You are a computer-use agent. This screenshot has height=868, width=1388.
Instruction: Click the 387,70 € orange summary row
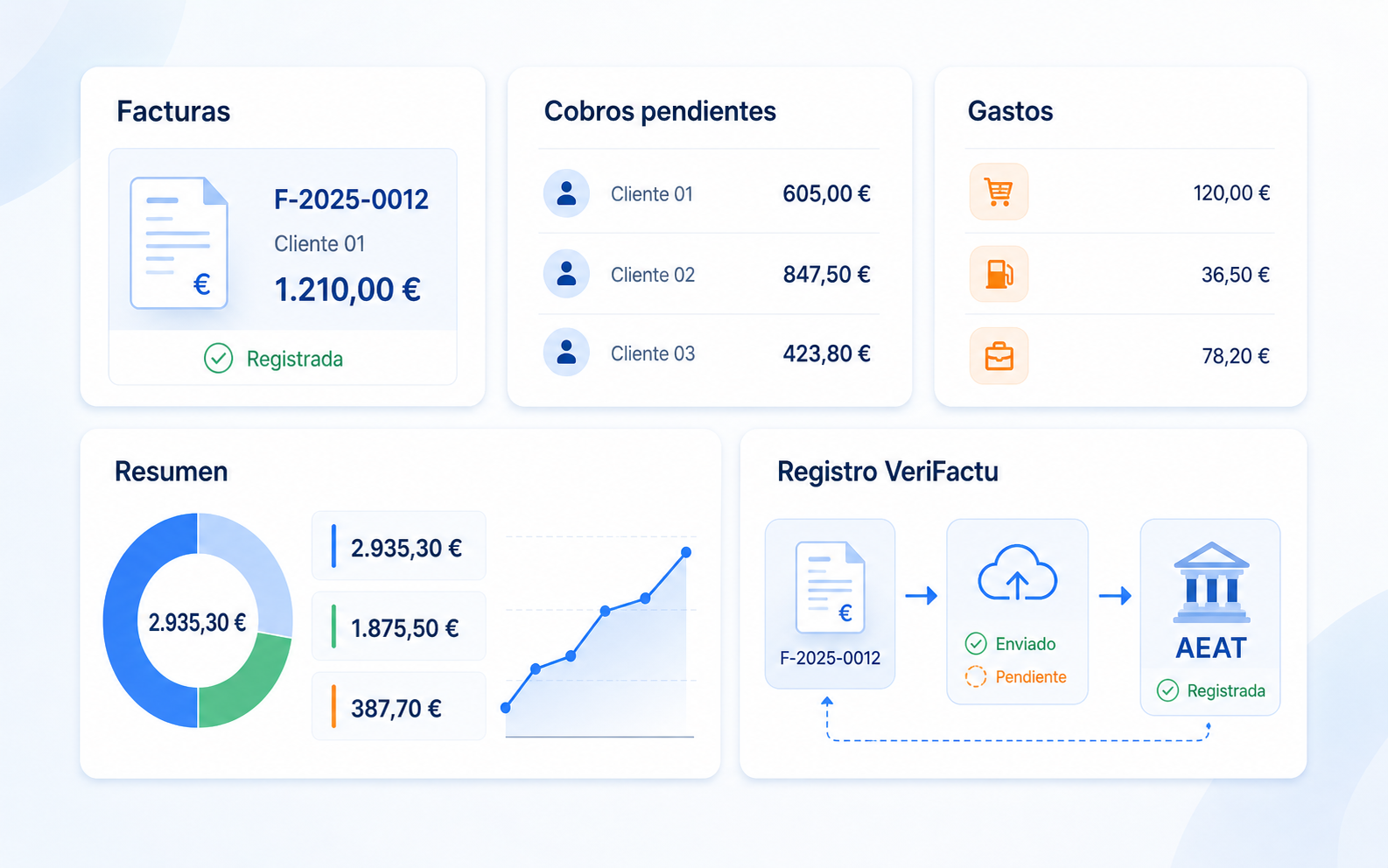click(x=398, y=706)
